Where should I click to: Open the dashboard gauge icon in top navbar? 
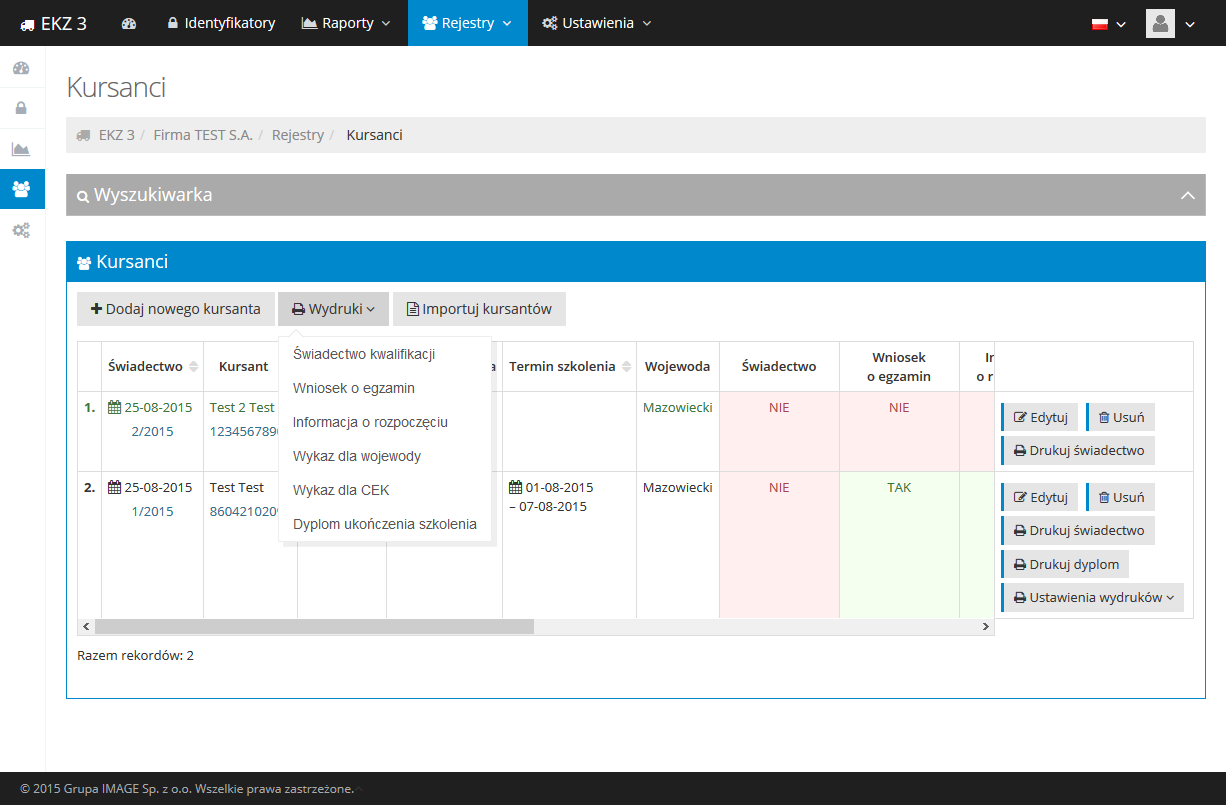(x=129, y=23)
